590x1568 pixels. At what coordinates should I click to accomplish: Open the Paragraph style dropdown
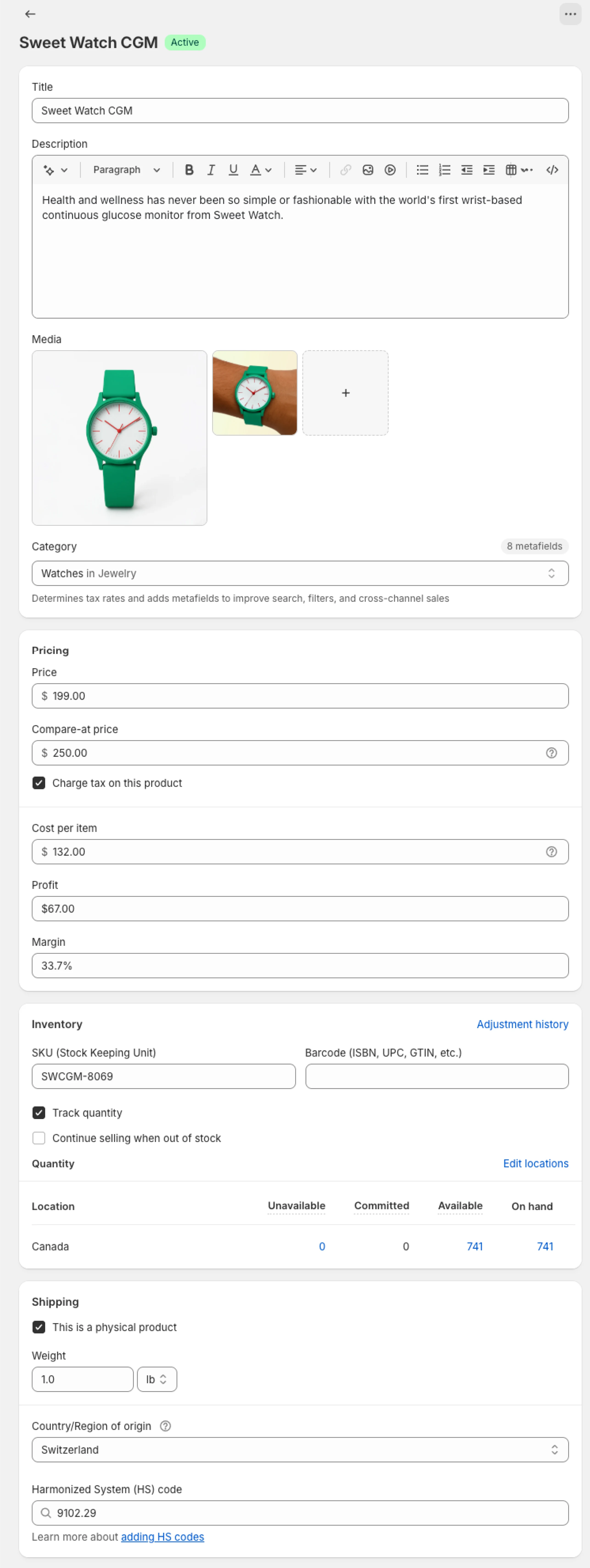click(x=127, y=170)
